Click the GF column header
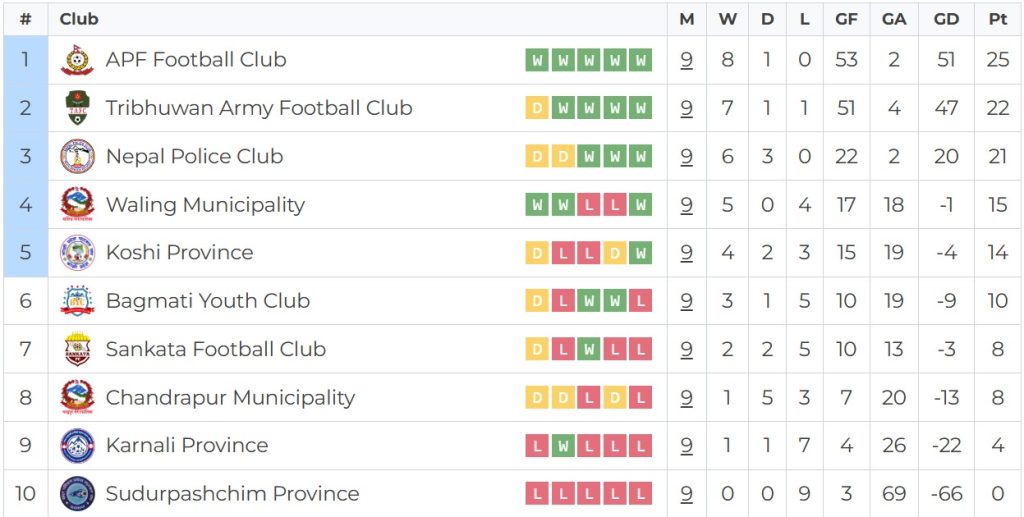The width and height of the screenshot is (1024, 517). click(x=846, y=19)
